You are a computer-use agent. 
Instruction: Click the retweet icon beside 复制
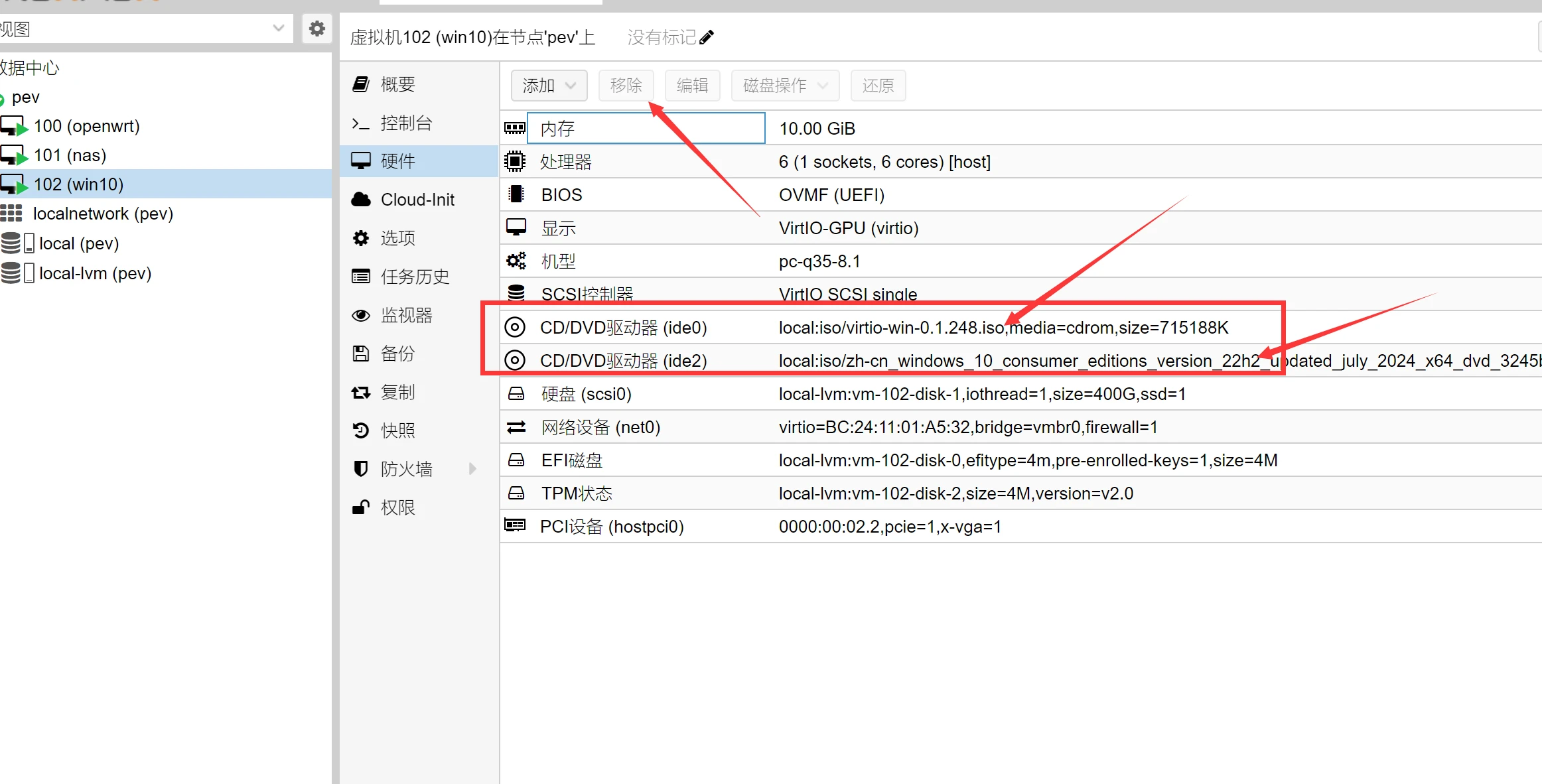click(361, 392)
